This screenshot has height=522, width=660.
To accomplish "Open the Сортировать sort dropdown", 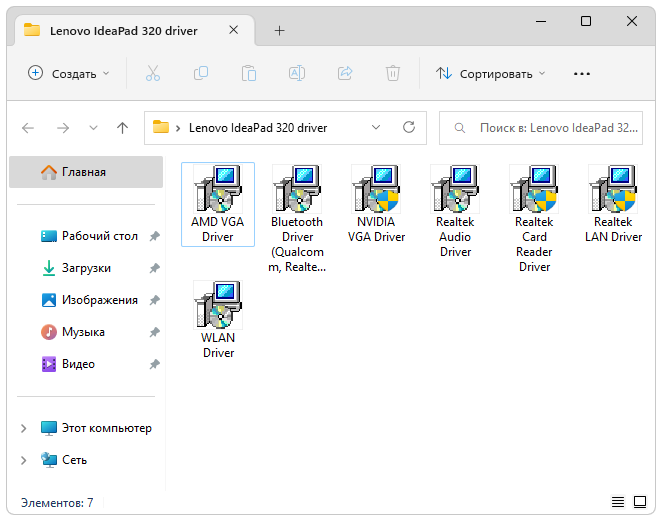I will [491, 73].
